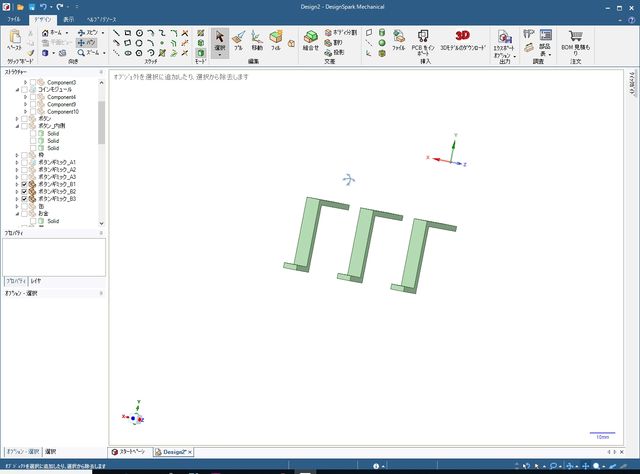This screenshot has height=474, width=640.
Task: Check visibility box for ボタンギミック_A1
Action: [x=24, y=162]
